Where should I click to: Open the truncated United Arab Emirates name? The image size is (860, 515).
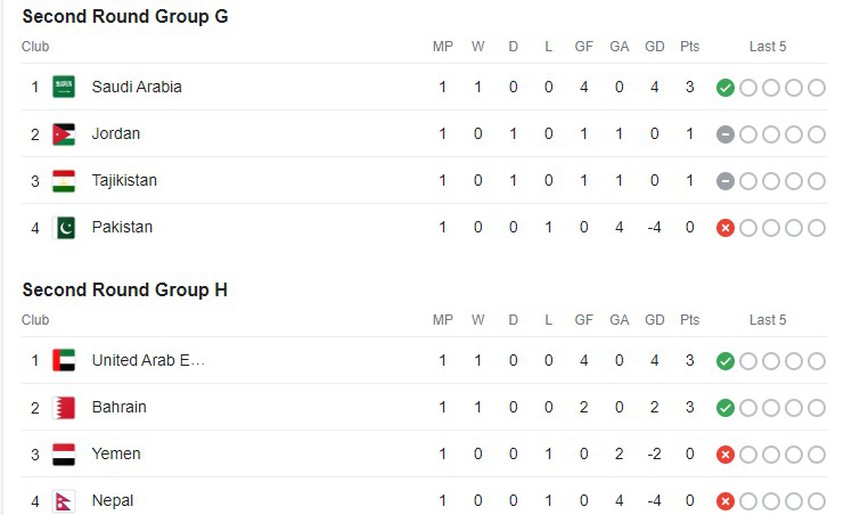(x=148, y=360)
